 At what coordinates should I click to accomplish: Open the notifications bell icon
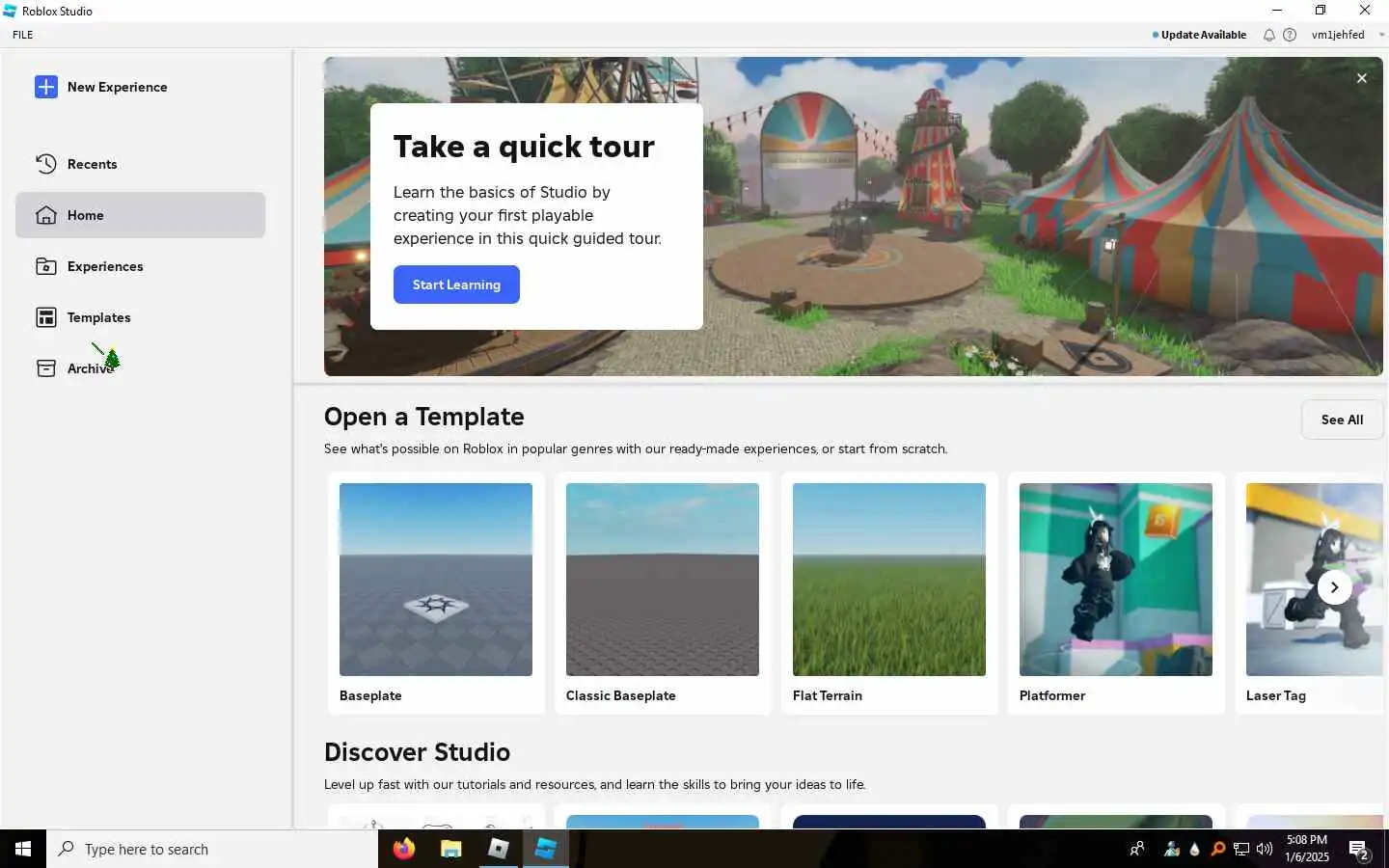(x=1269, y=35)
